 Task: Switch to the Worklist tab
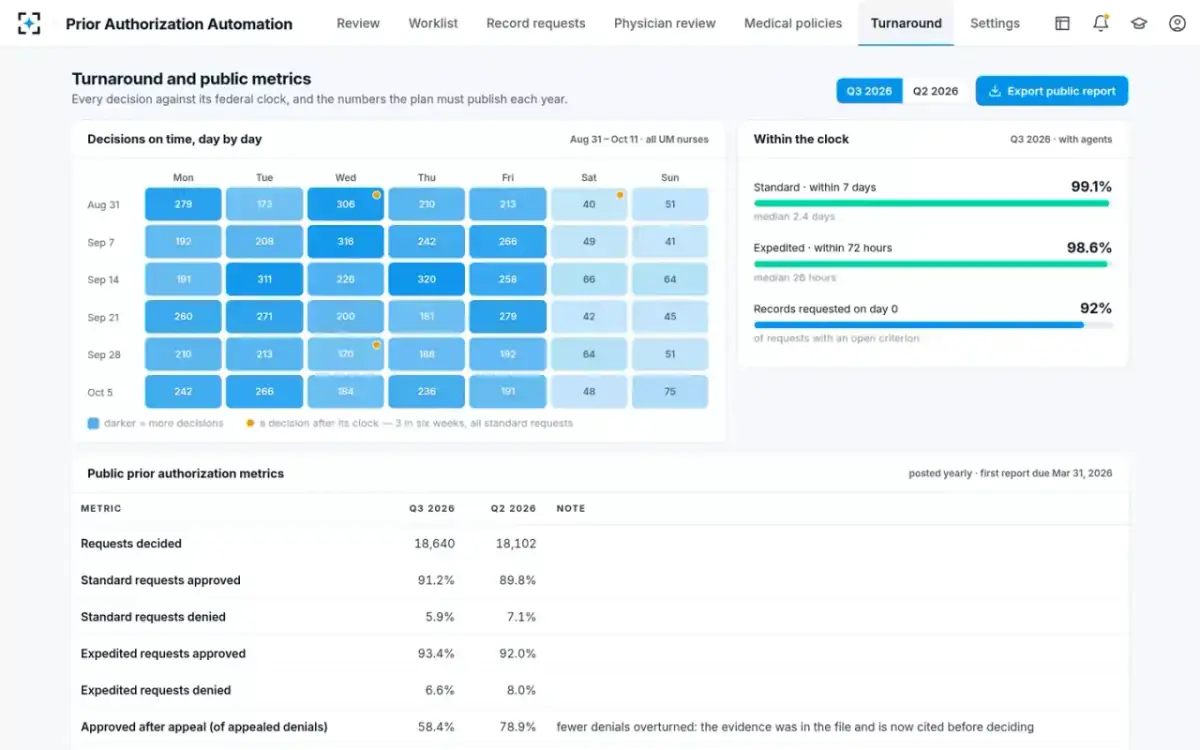click(433, 23)
